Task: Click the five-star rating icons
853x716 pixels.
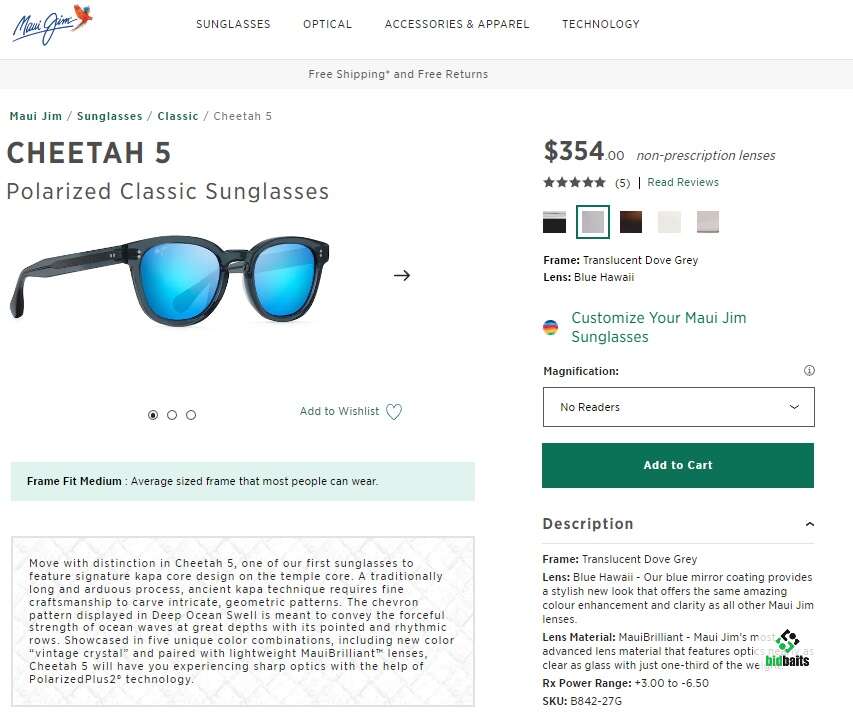Action: (574, 183)
